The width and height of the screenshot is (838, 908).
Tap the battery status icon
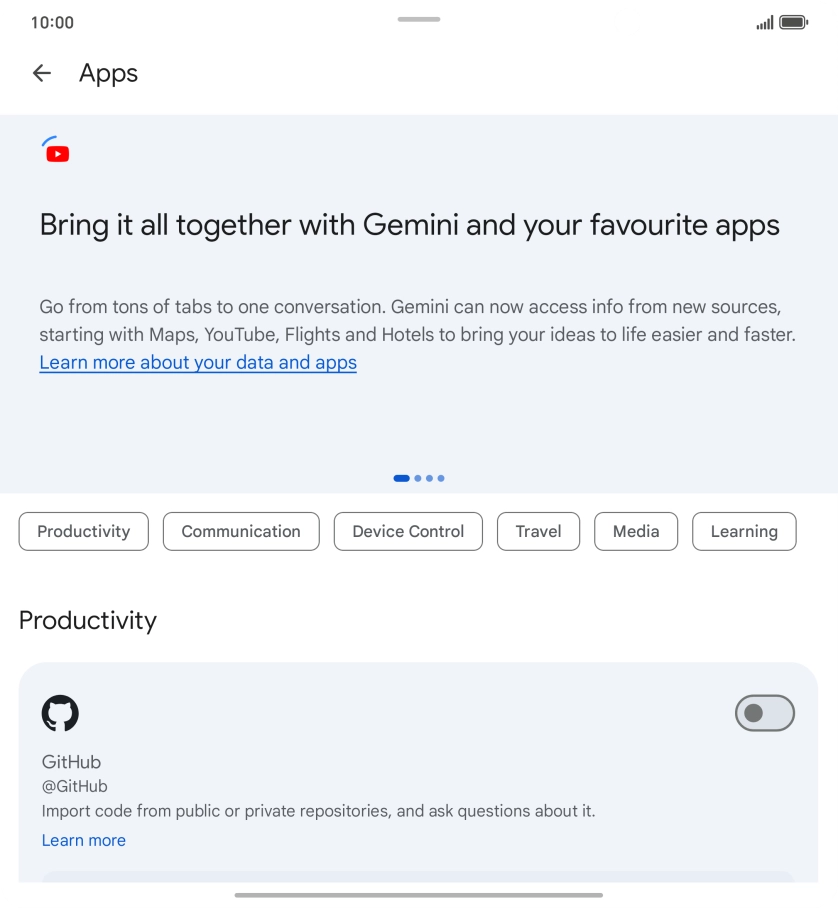(x=793, y=22)
